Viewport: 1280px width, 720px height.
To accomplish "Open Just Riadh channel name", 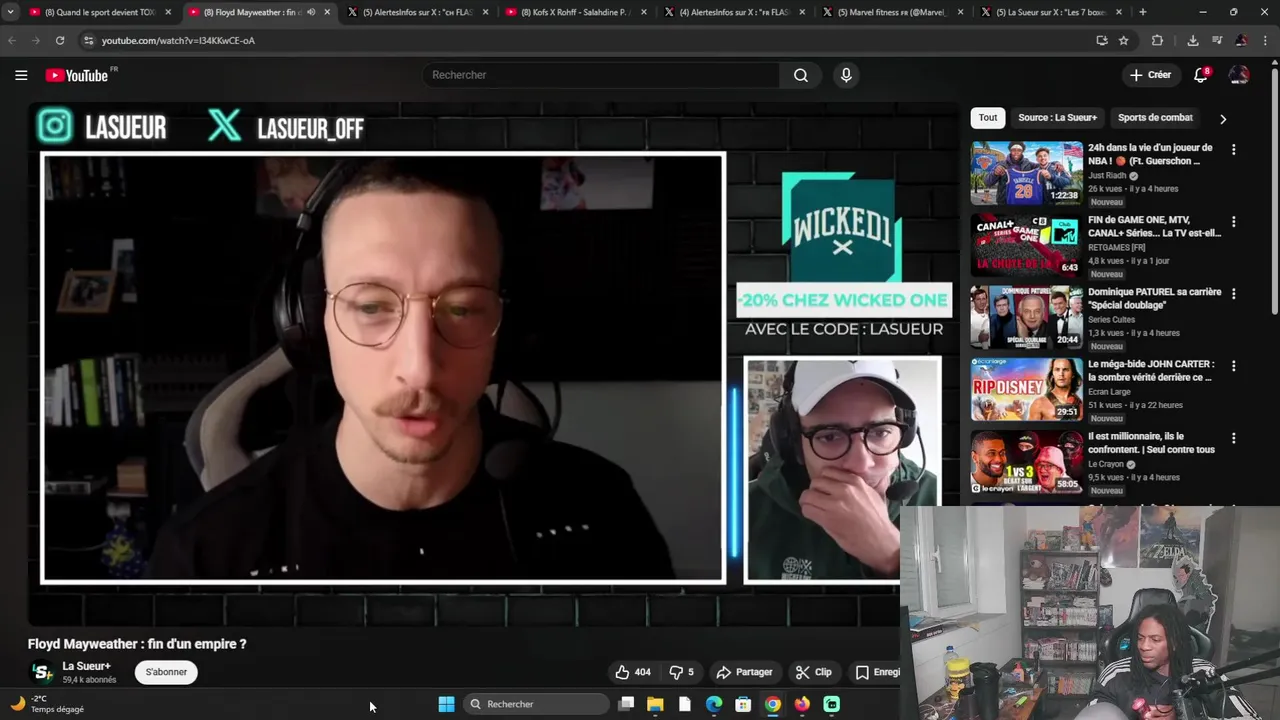I will (x=1108, y=175).
